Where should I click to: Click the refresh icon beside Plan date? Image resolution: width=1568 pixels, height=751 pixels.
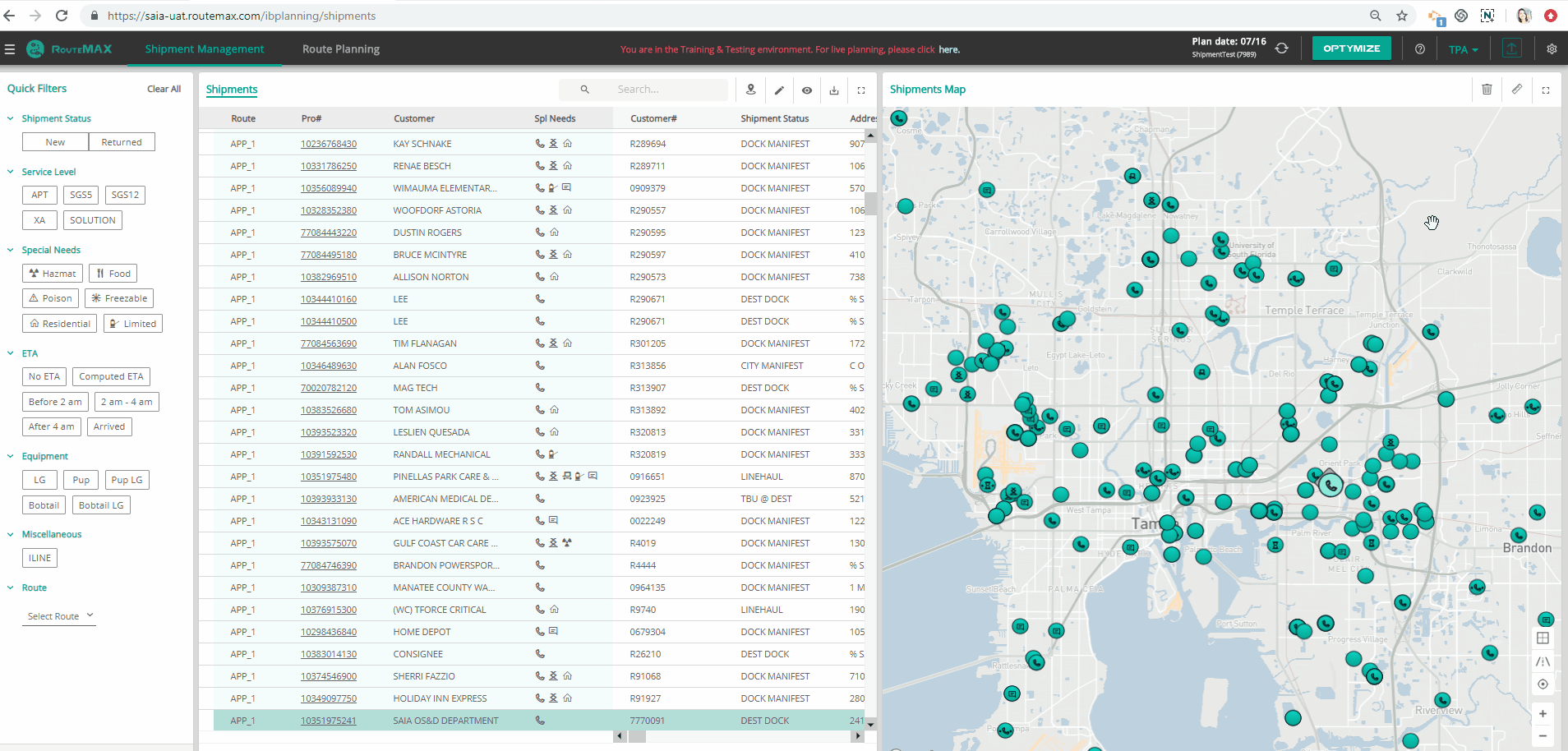click(1281, 49)
